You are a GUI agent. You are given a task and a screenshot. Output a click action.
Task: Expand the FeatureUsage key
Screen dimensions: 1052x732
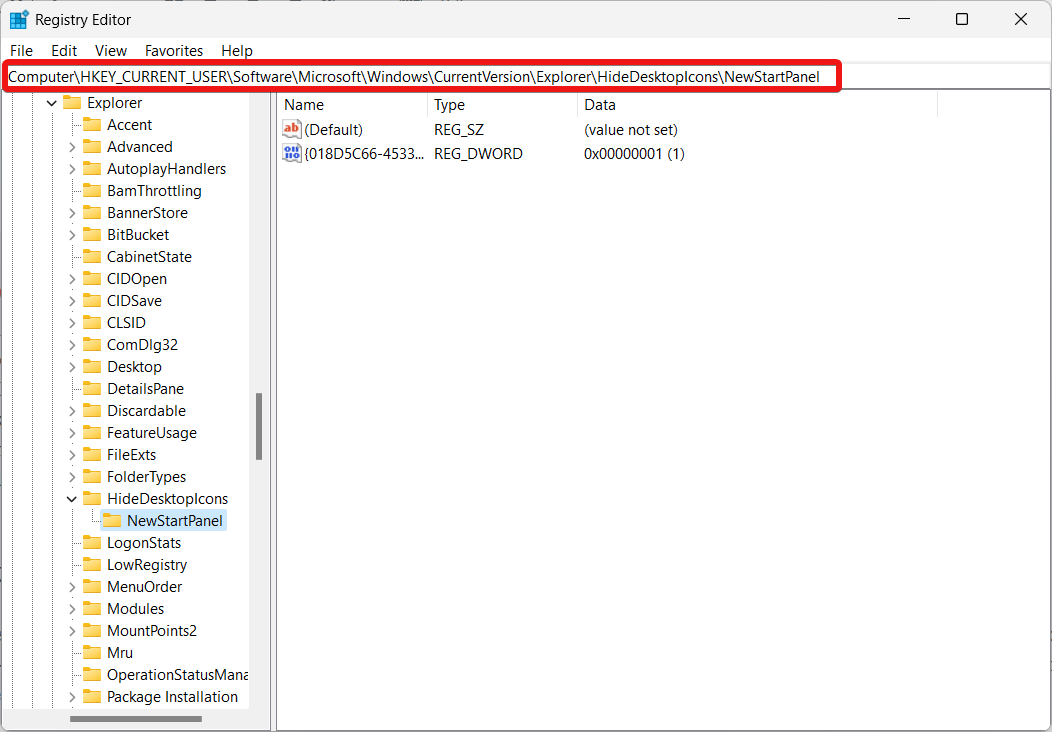point(72,433)
